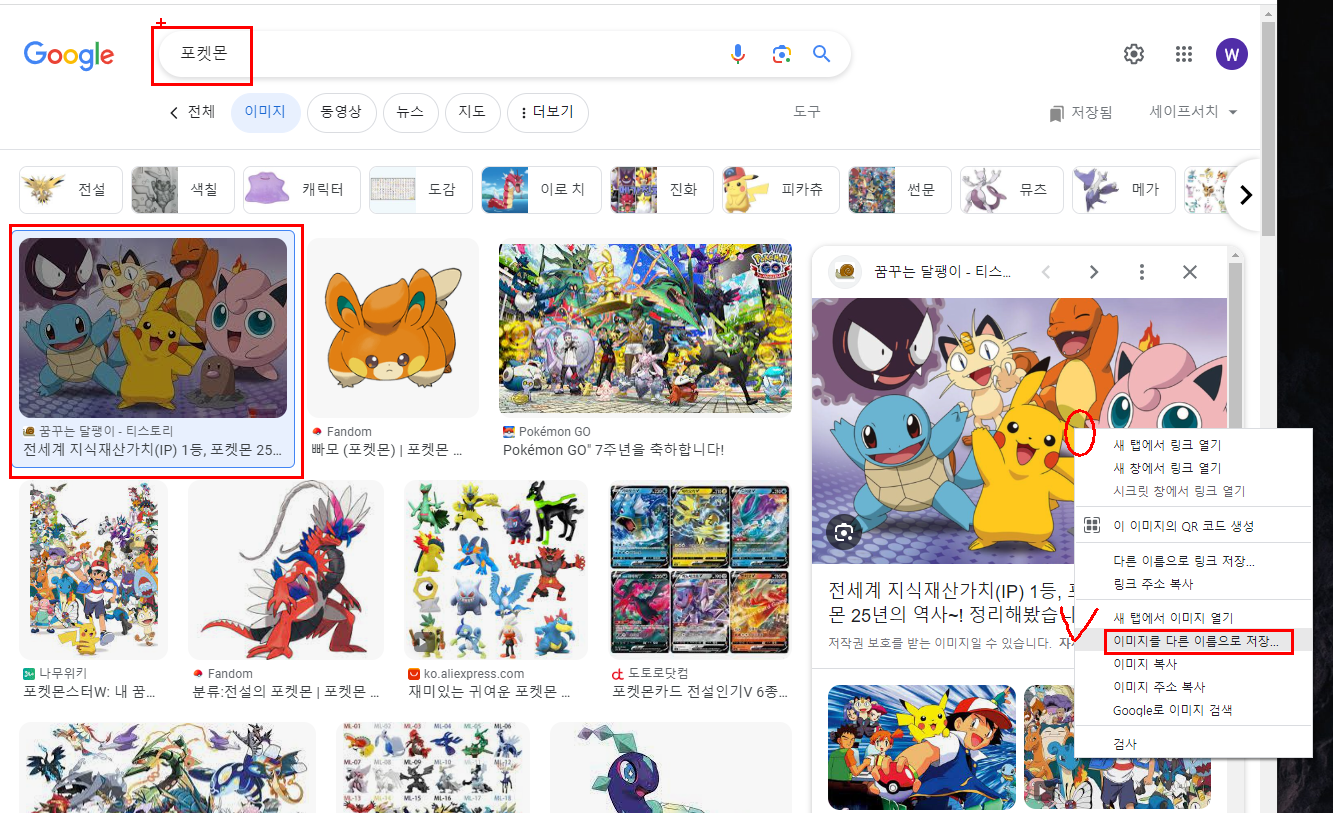Open the Pokémon GO 7주년 thumbnail
1333x813 pixels.
645,329
